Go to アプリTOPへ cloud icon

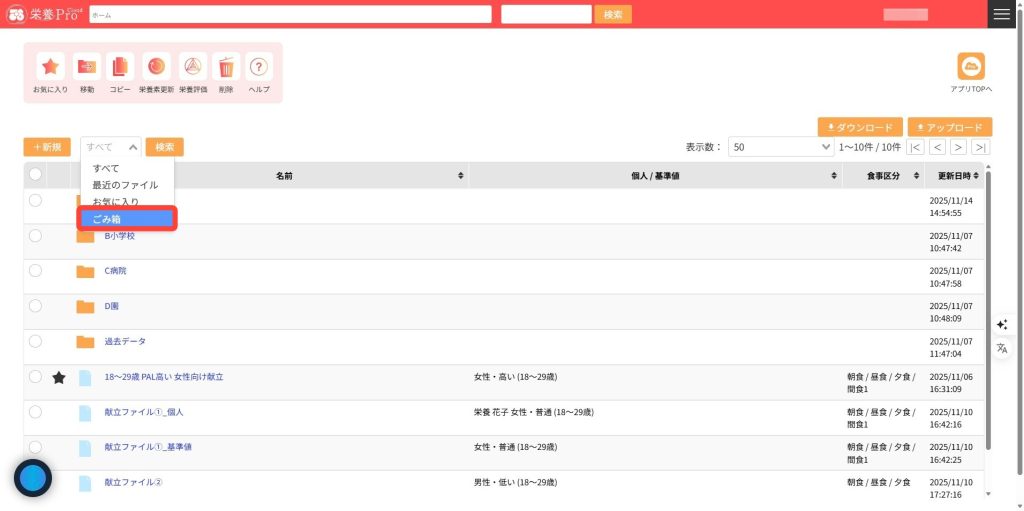coord(971,66)
